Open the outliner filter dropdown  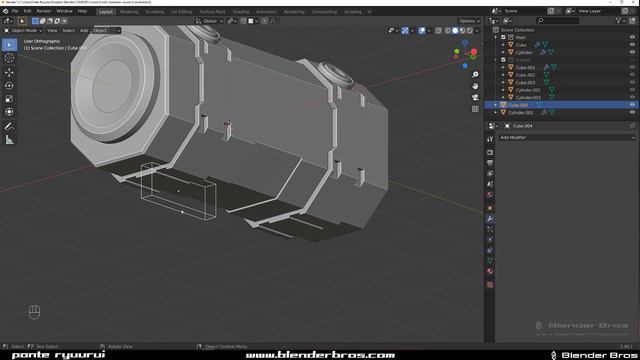click(x=621, y=21)
